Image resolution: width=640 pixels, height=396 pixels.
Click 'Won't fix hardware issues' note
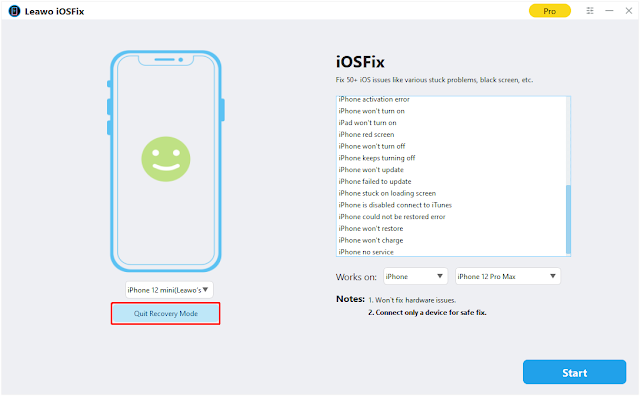tap(412, 300)
